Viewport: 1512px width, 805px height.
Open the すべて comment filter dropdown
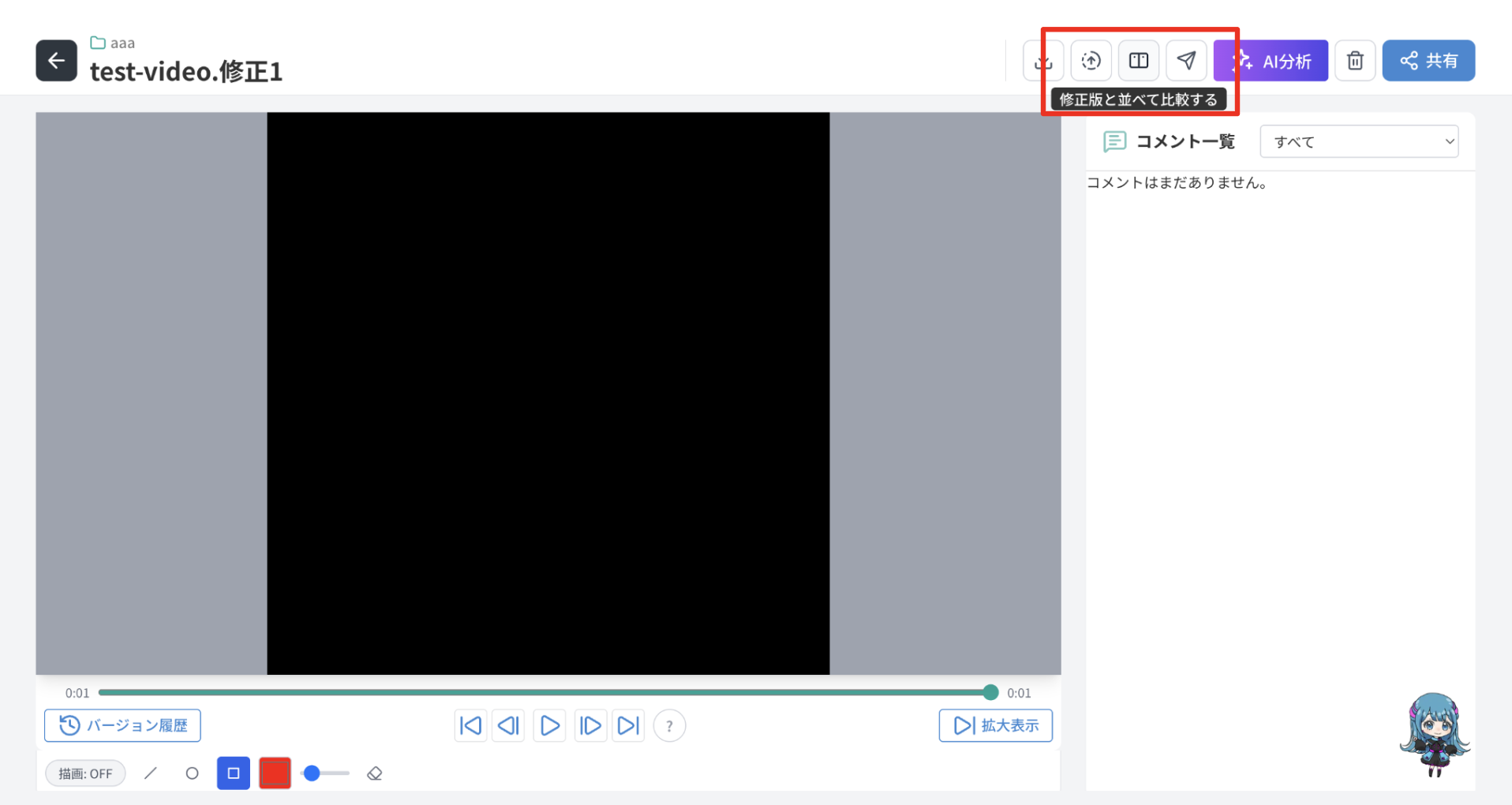pyautogui.click(x=1359, y=141)
